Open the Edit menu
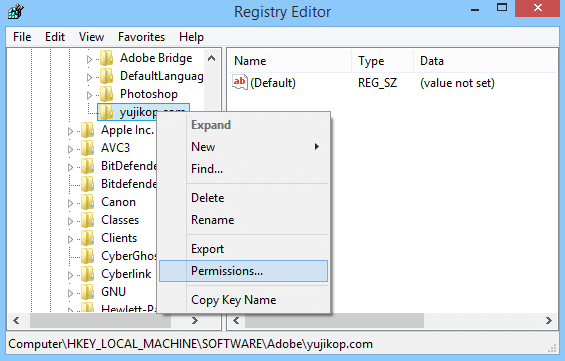 pyautogui.click(x=55, y=37)
